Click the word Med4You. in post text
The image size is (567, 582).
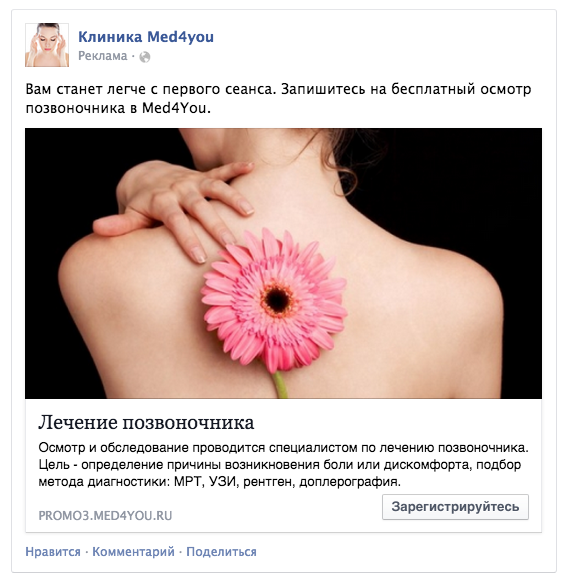177,108
